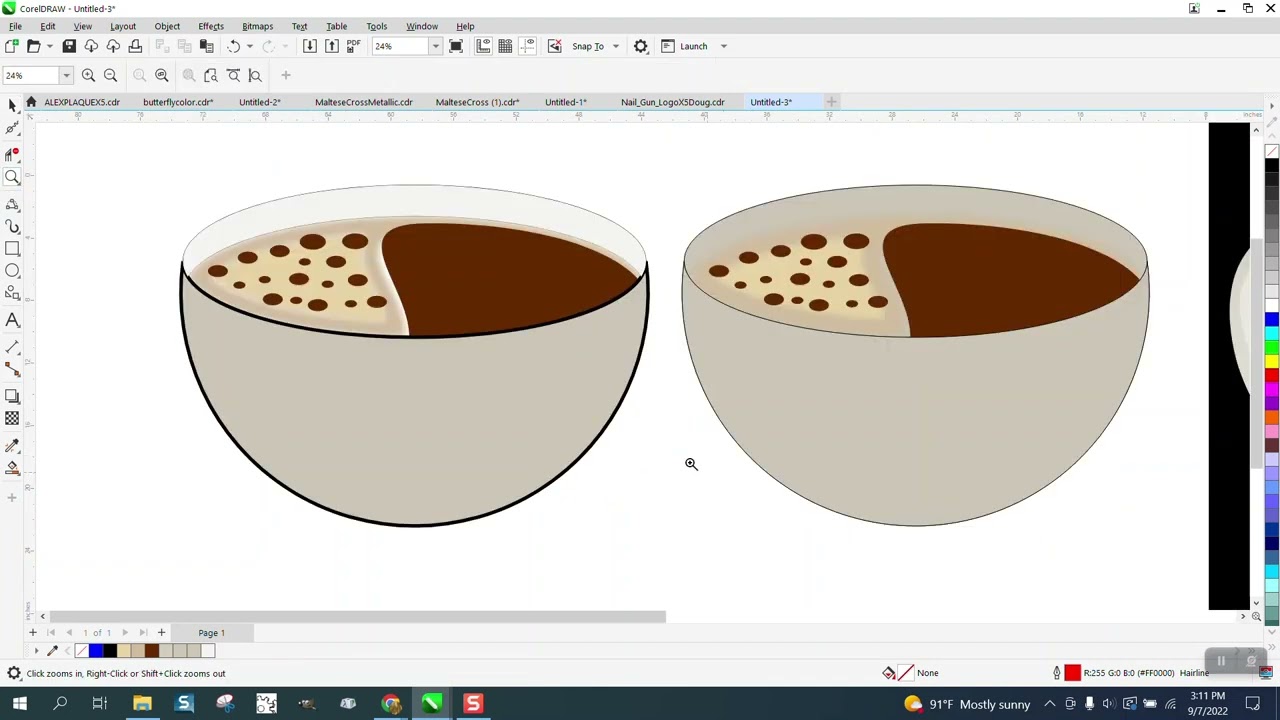Select the Rectangle tool
The width and height of the screenshot is (1280, 720).
coord(12,248)
